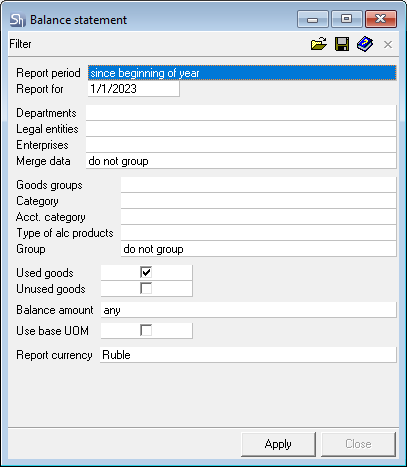
Task: Change Report currency from Ruble
Action: click(248, 355)
